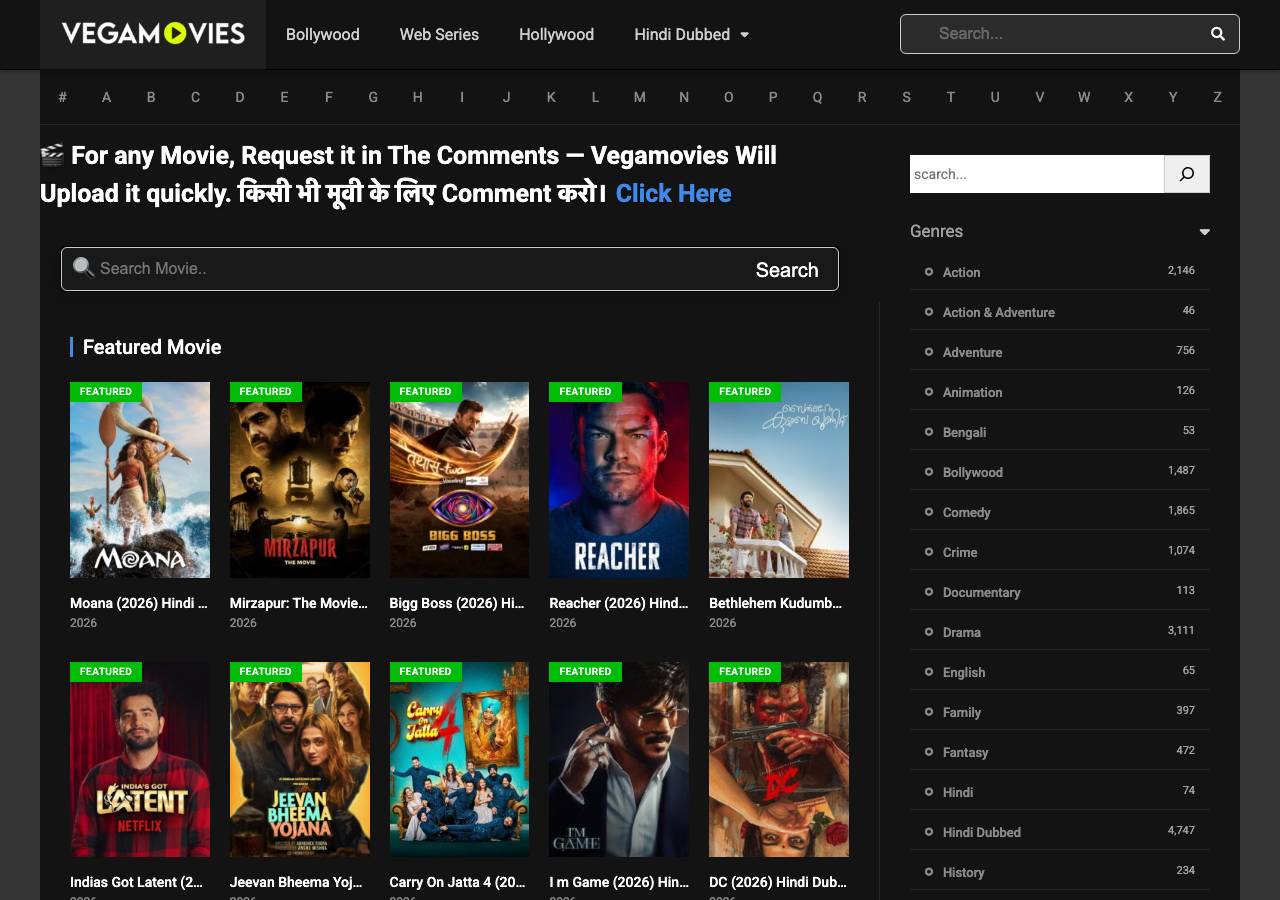The height and width of the screenshot is (900, 1280).
Task: Select the Bengali genre
Action: tap(964, 432)
